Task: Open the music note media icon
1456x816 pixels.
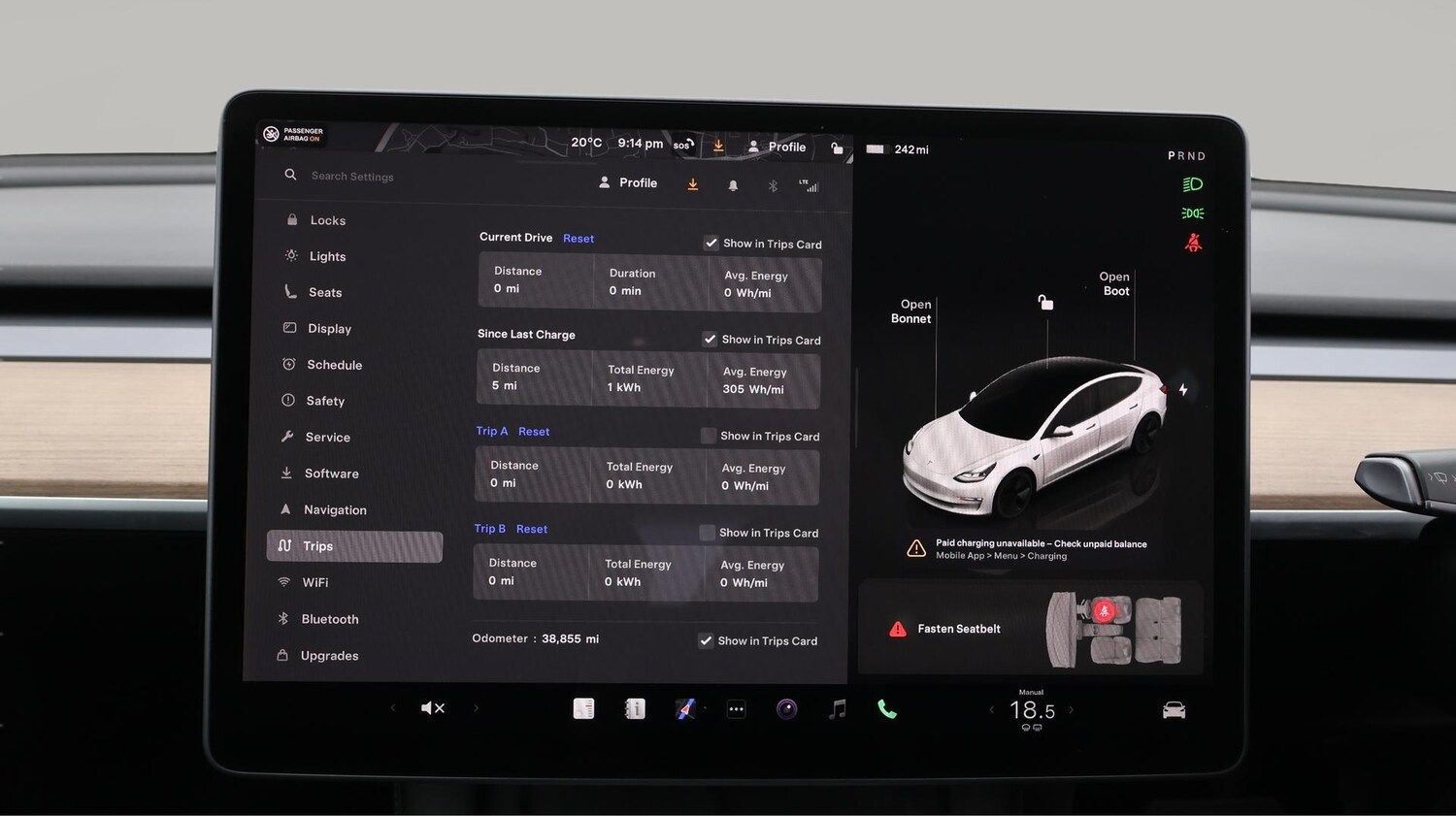Action: coord(838,710)
